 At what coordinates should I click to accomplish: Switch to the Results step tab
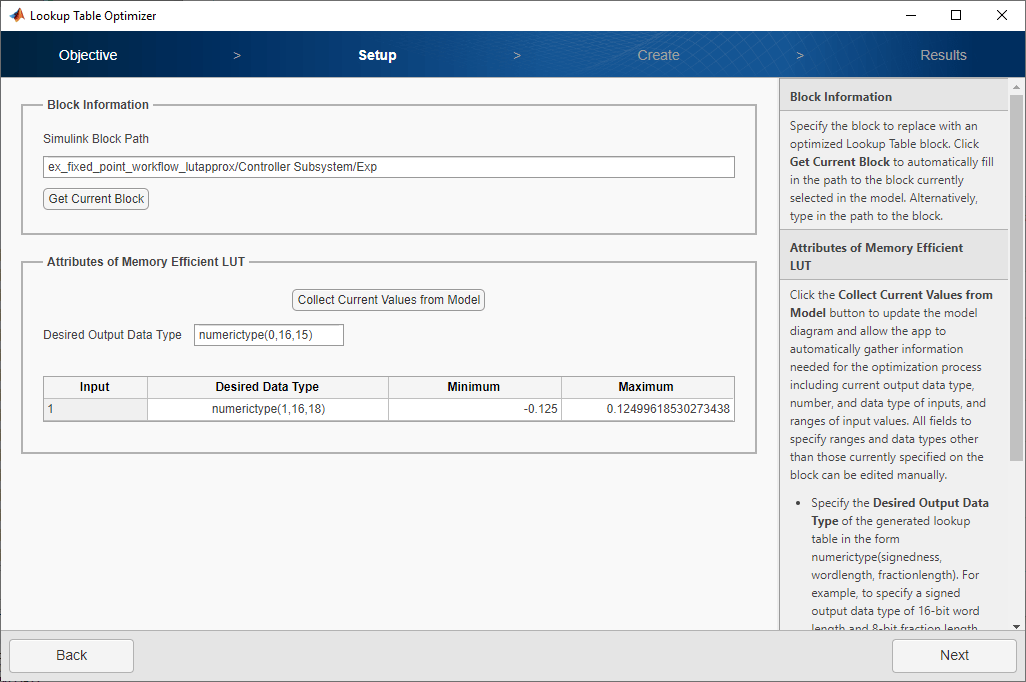(x=943, y=55)
